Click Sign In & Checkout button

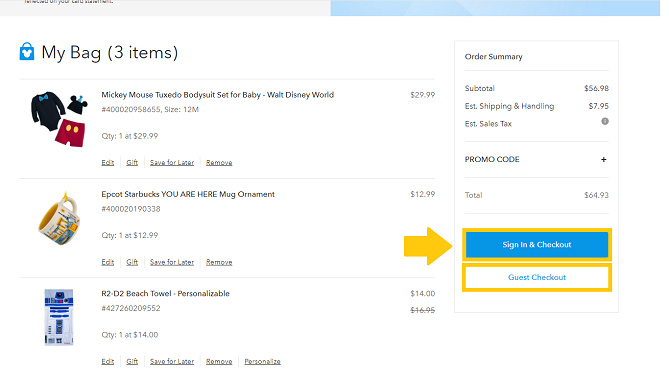point(537,245)
